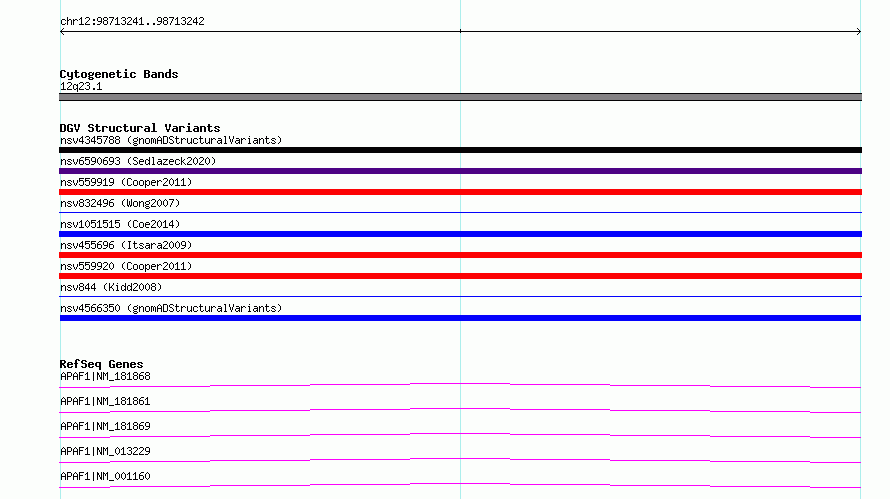Open the nsv559920 (Cooper2011) label

click(x=126, y=266)
